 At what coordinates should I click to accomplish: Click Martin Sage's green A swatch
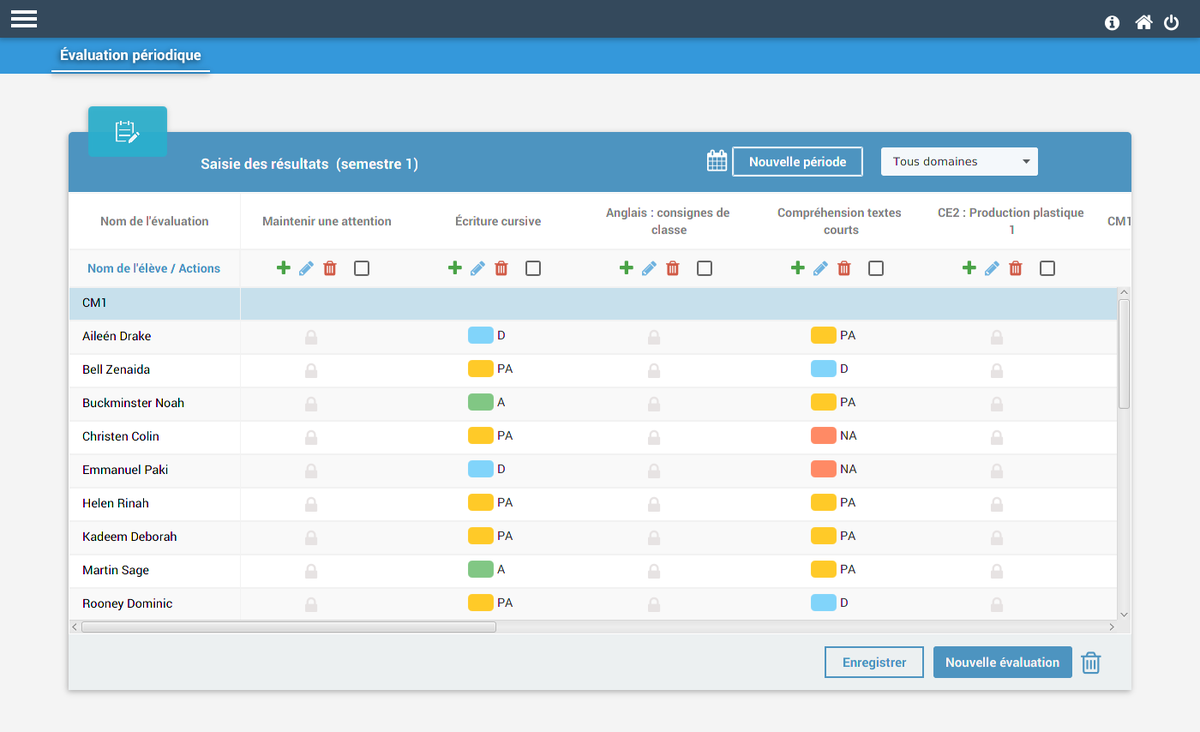tap(481, 569)
